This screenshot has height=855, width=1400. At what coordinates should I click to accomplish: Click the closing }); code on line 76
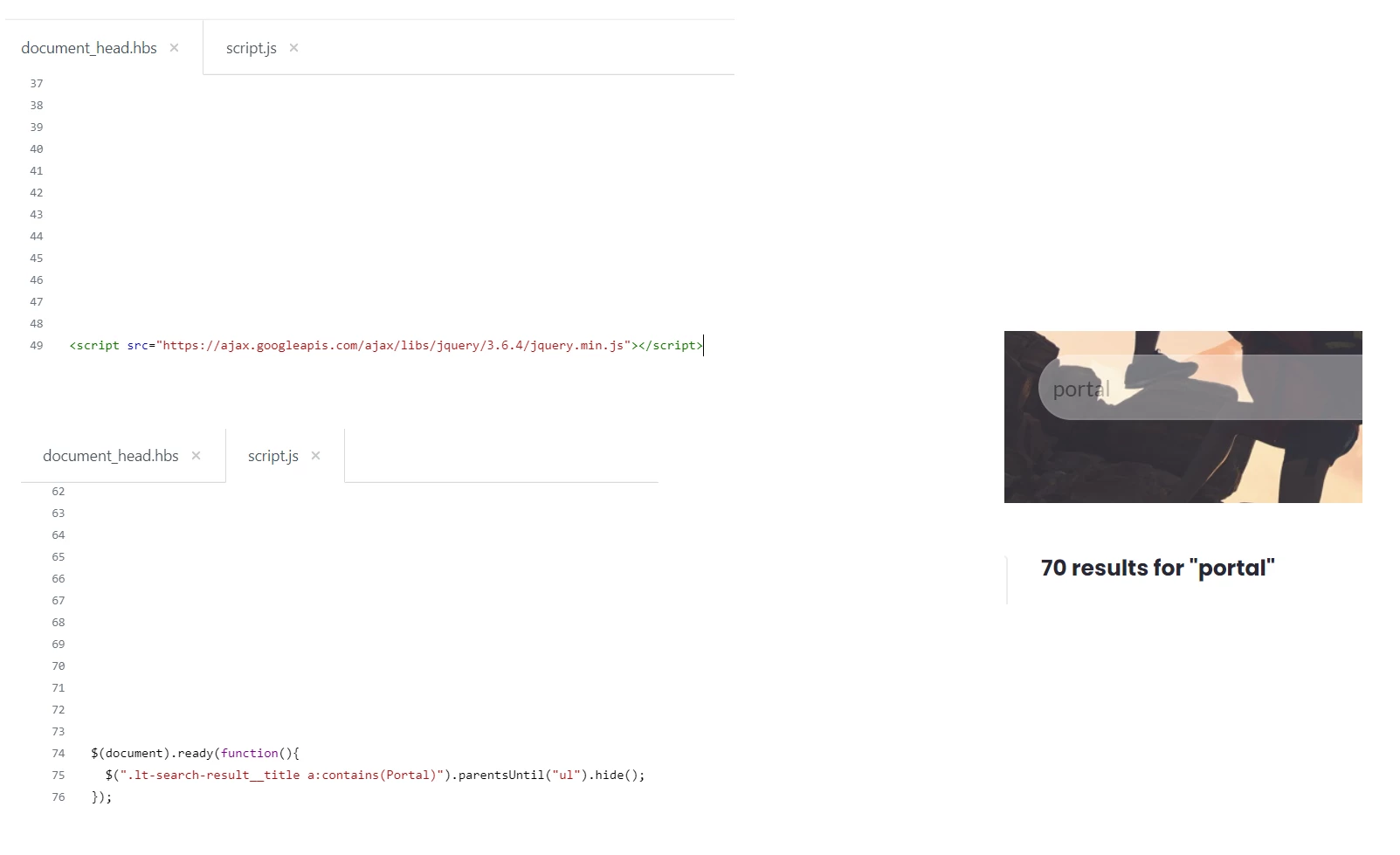coord(101,797)
